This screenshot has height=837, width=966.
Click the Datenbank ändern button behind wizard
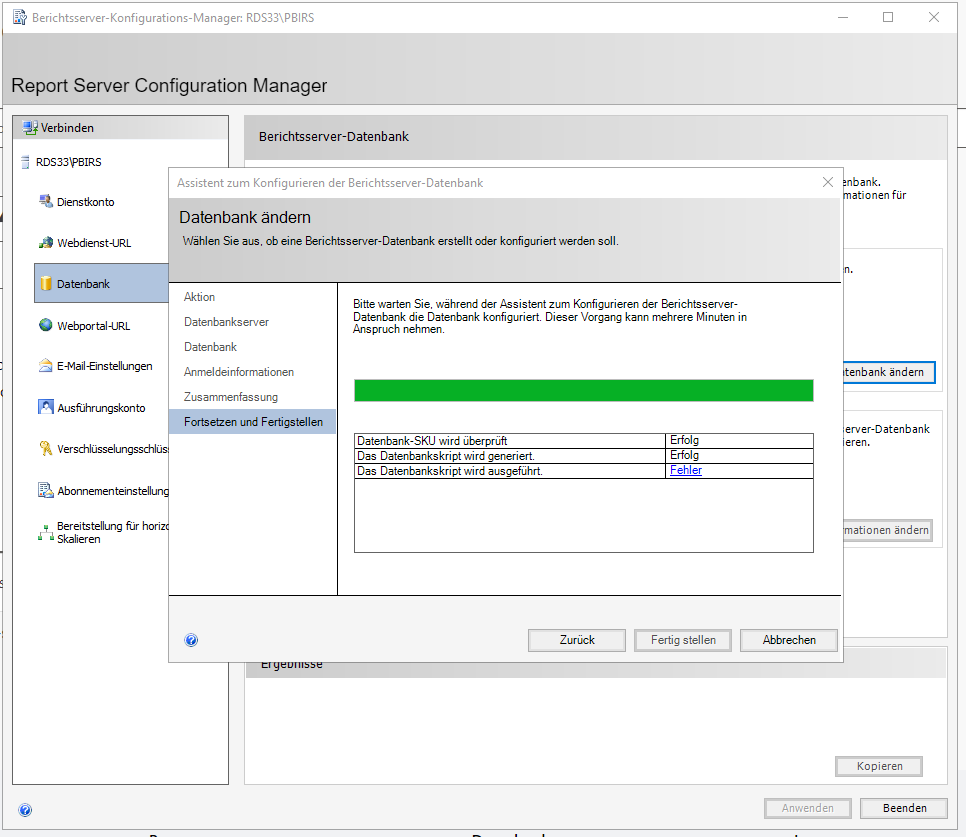coord(889,372)
